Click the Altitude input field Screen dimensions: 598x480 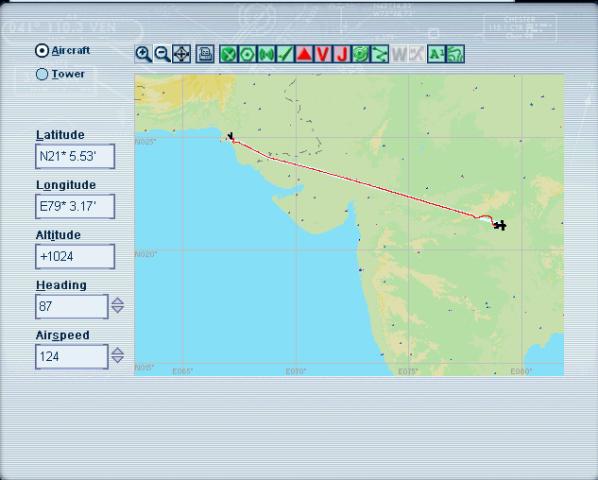(75, 257)
